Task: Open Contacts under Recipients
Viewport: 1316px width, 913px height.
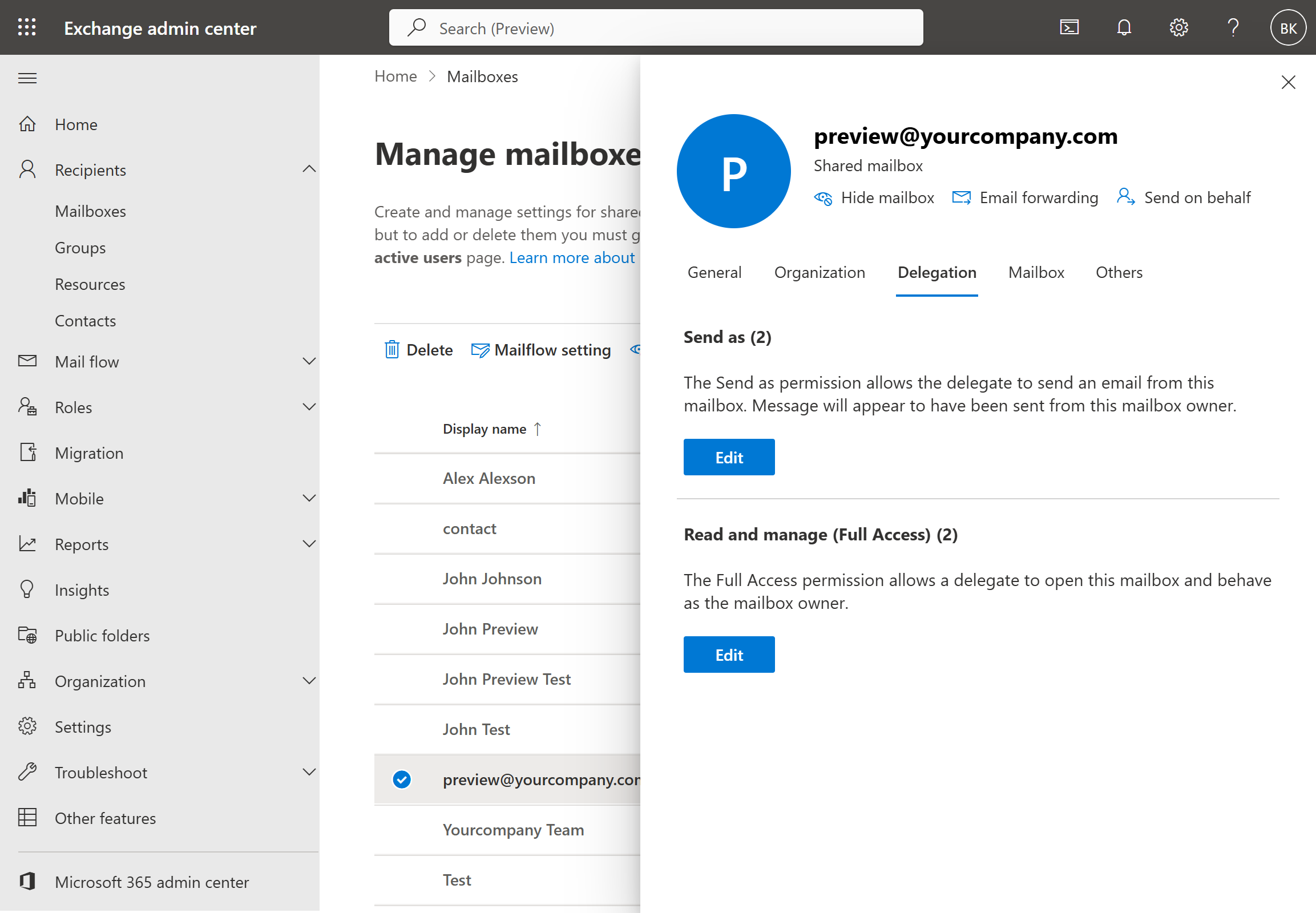Action: coord(85,321)
